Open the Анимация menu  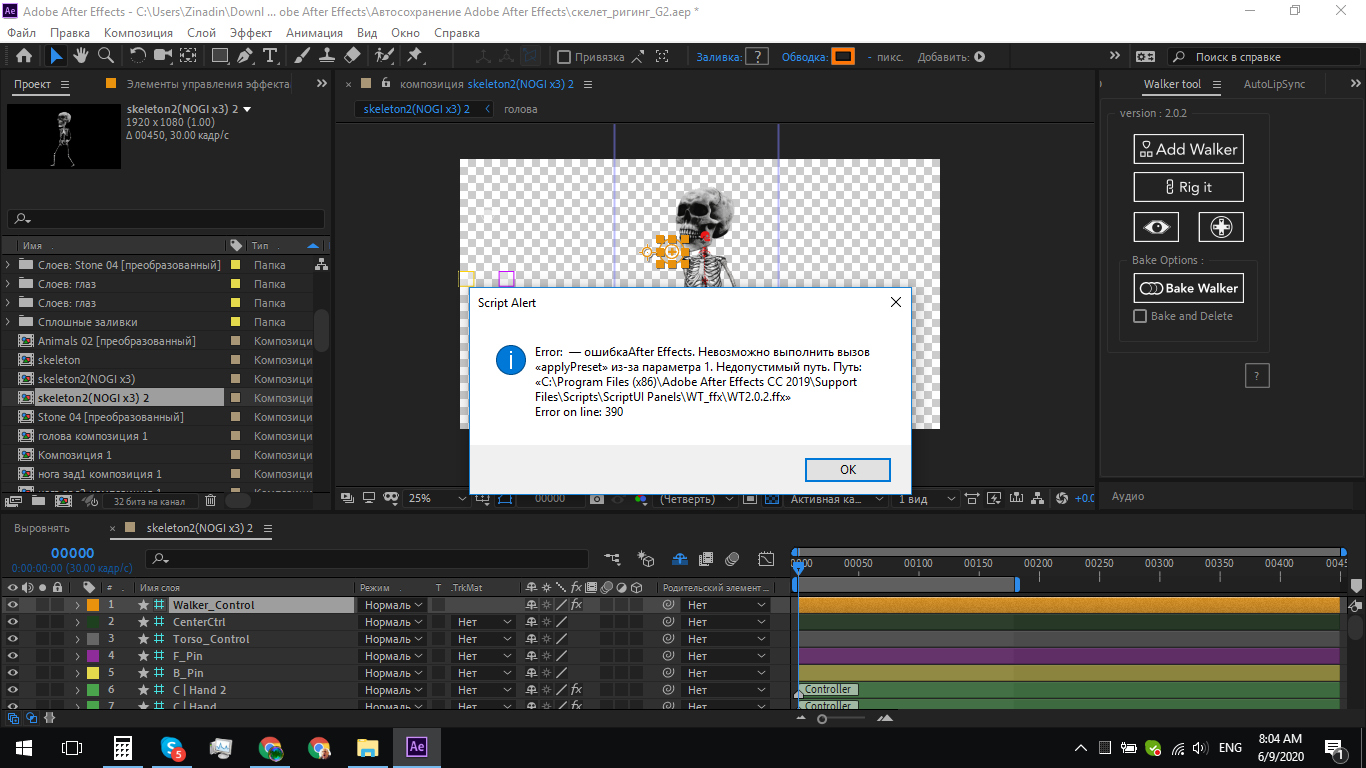(314, 33)
